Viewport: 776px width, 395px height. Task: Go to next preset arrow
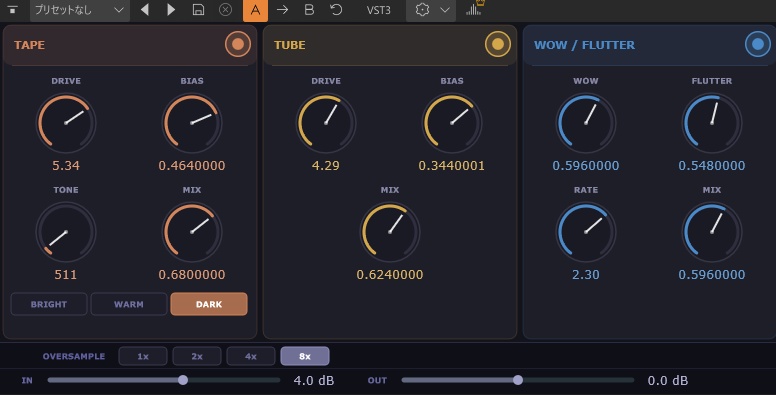(x=171, y=10)
